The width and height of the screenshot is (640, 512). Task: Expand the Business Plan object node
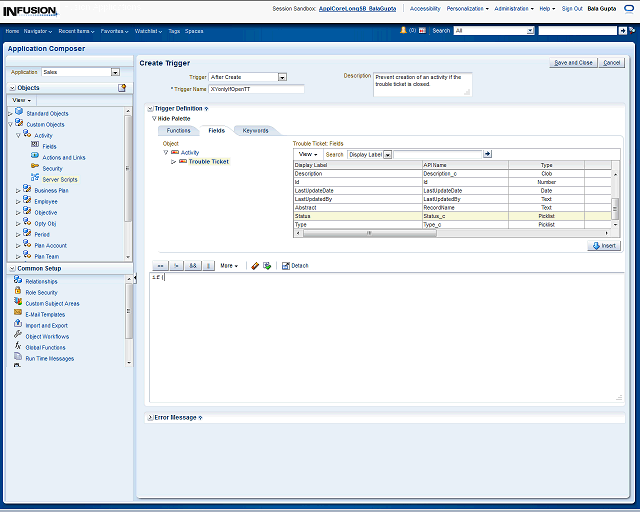coord(19,190)
